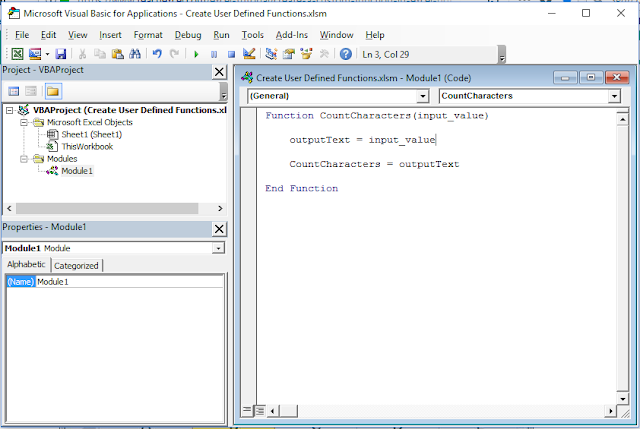
Task: Click the Full Module View button
Action: pos(260,410)
